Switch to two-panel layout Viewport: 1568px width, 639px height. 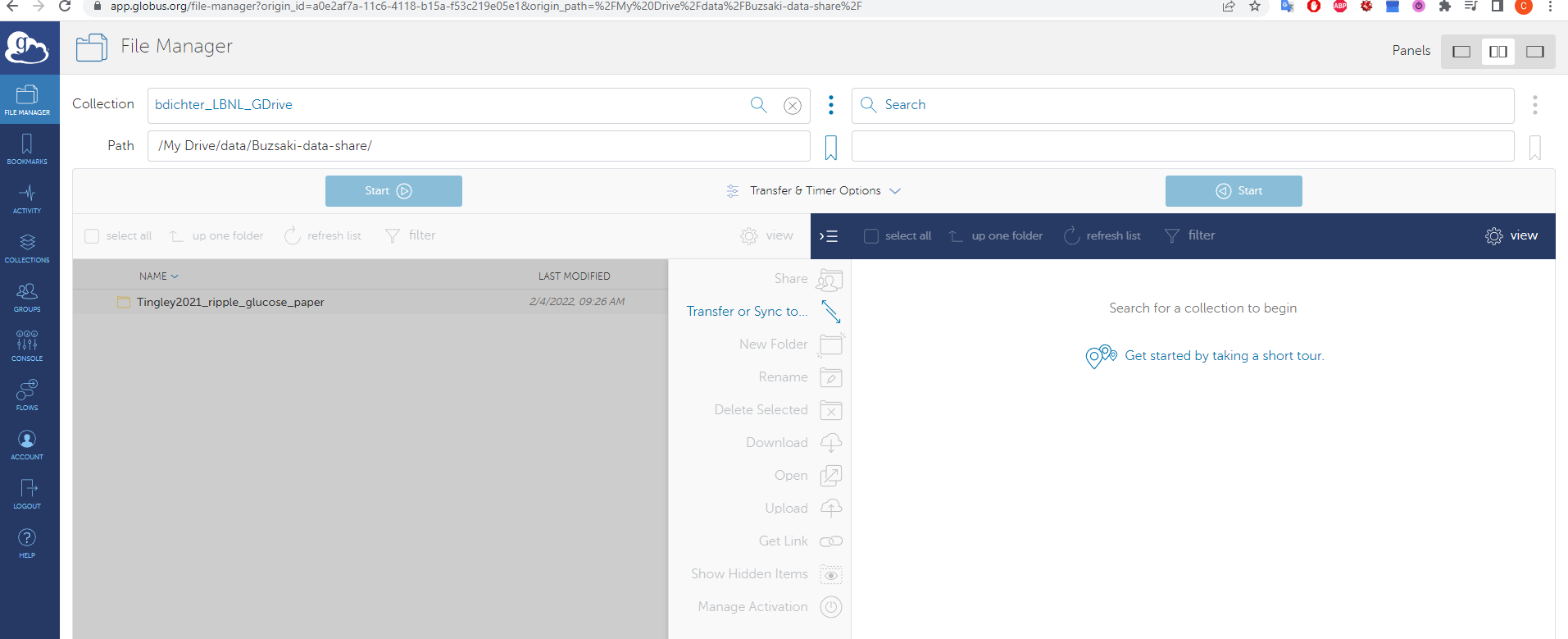click(x=1498, y=52)
